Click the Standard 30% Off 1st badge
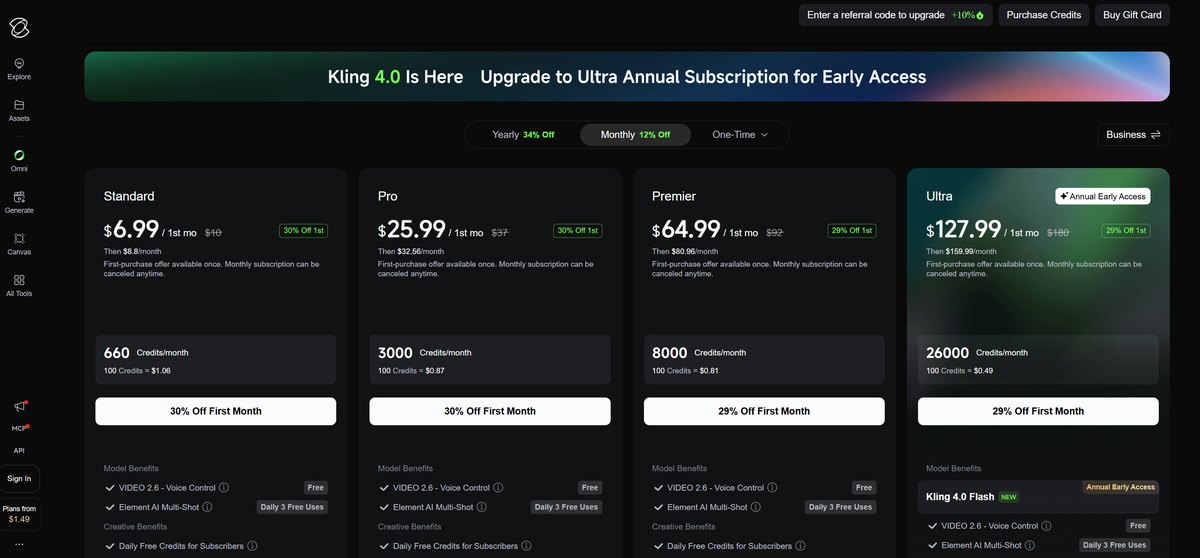1200x558 pixels. tap(303, 231)
